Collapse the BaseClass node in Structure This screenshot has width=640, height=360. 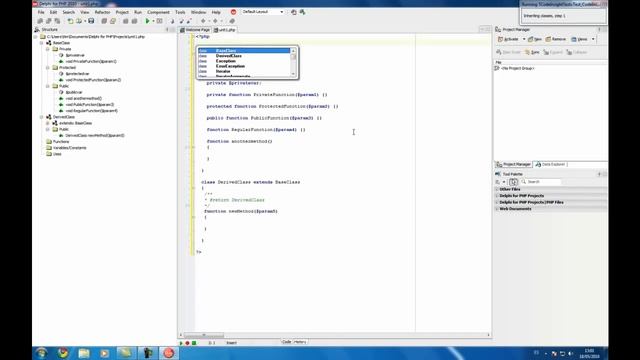42,43
